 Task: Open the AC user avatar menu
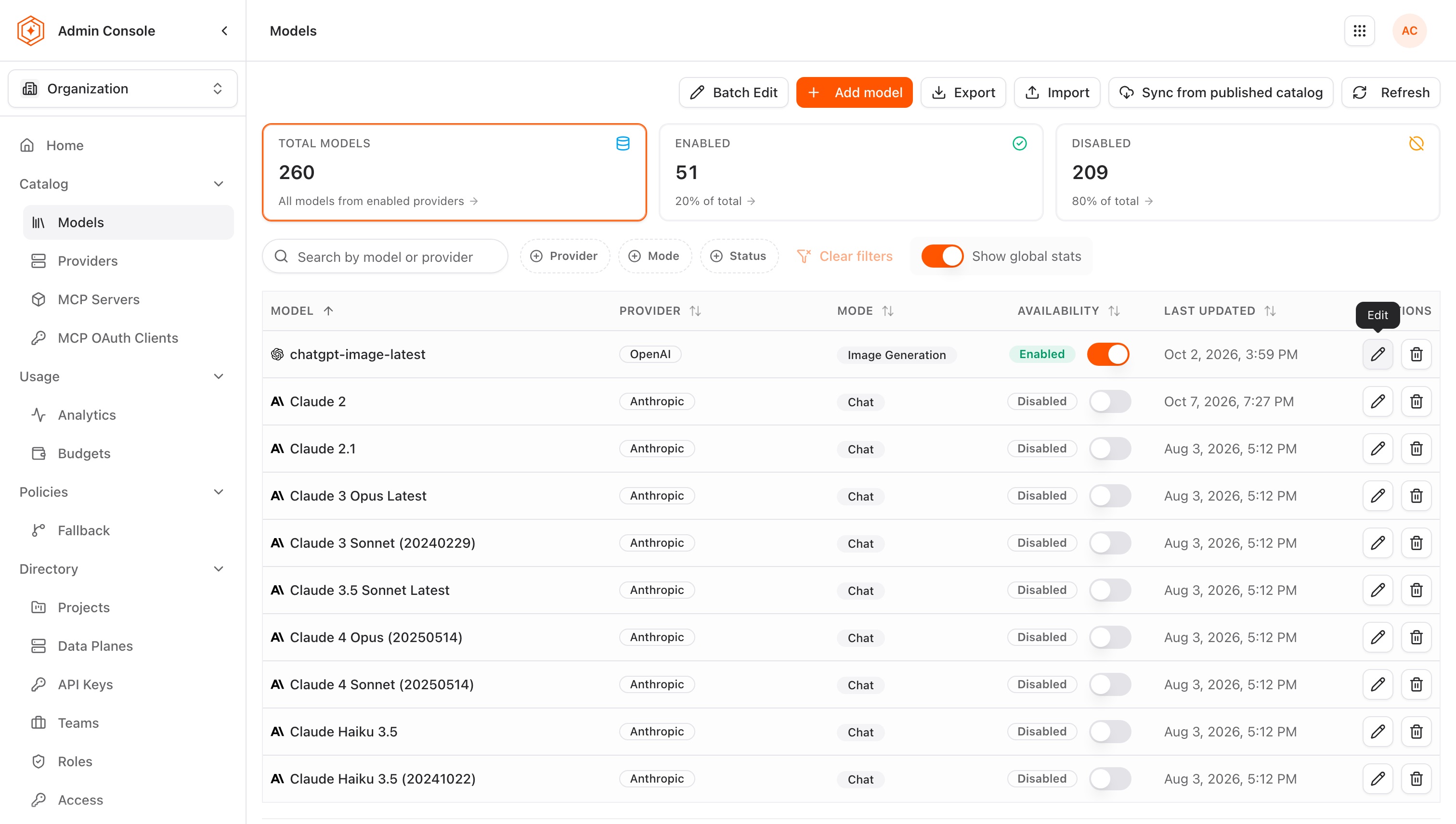1409,30
